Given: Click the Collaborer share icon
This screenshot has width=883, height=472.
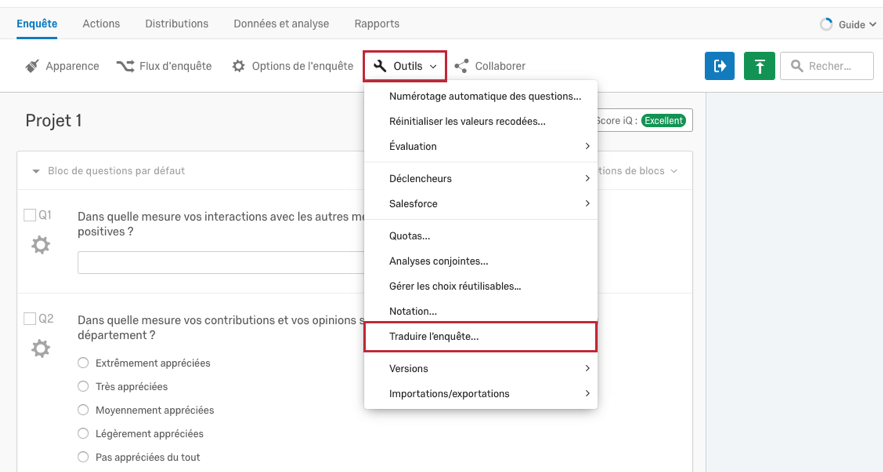Looking at the screenshot, I should tap(461, 66).
